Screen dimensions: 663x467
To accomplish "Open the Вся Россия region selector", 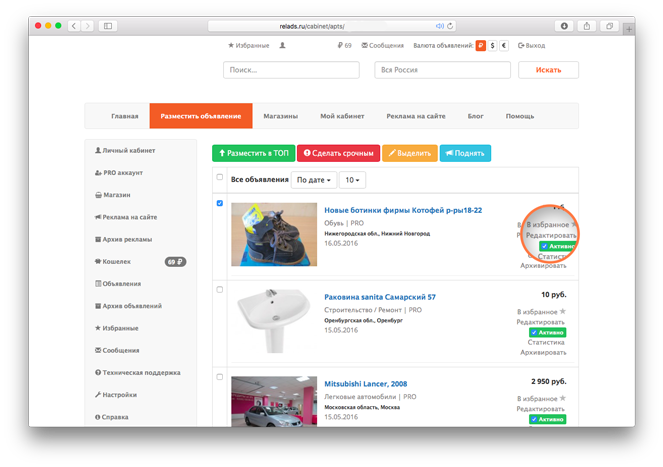I will tap(442, 70).
